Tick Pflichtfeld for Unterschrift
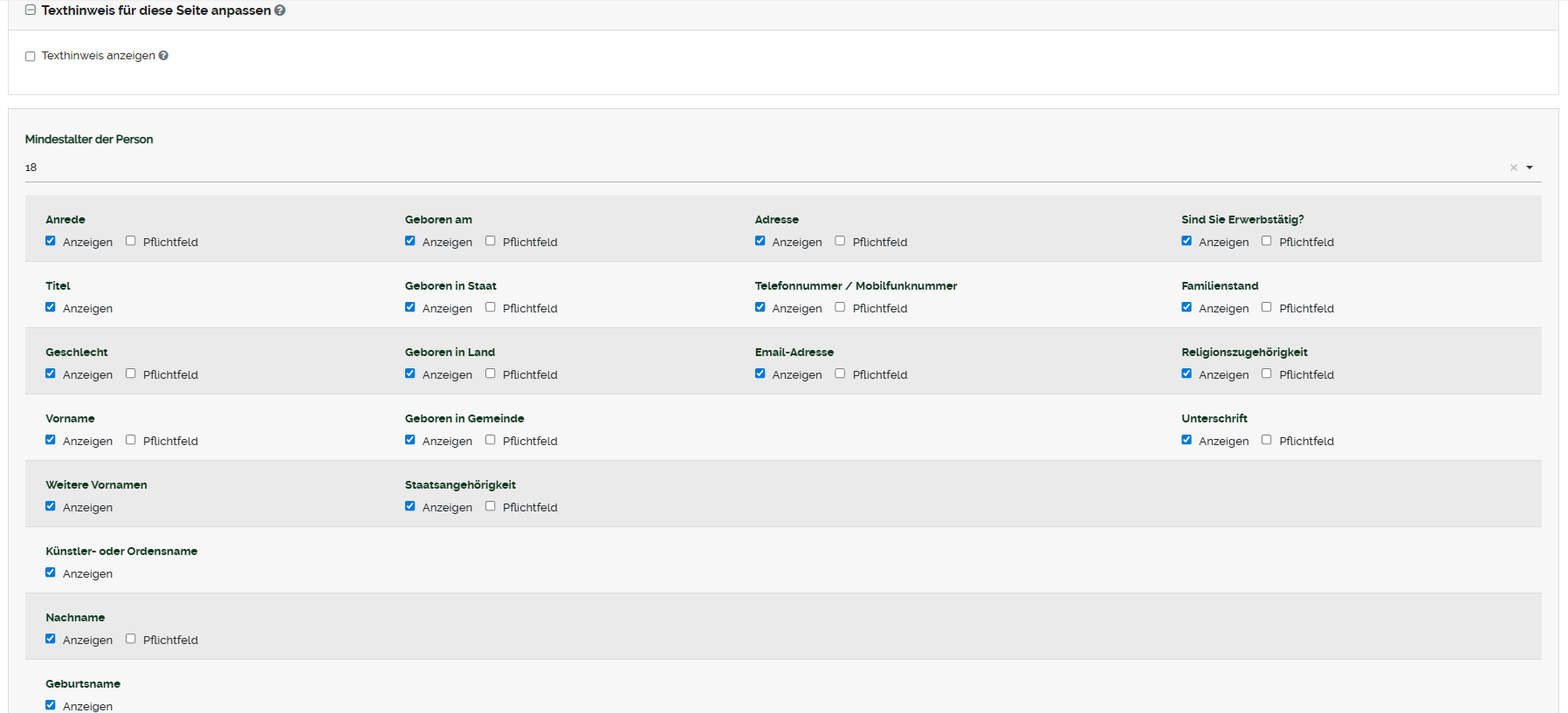 (x=1267, y=440)
